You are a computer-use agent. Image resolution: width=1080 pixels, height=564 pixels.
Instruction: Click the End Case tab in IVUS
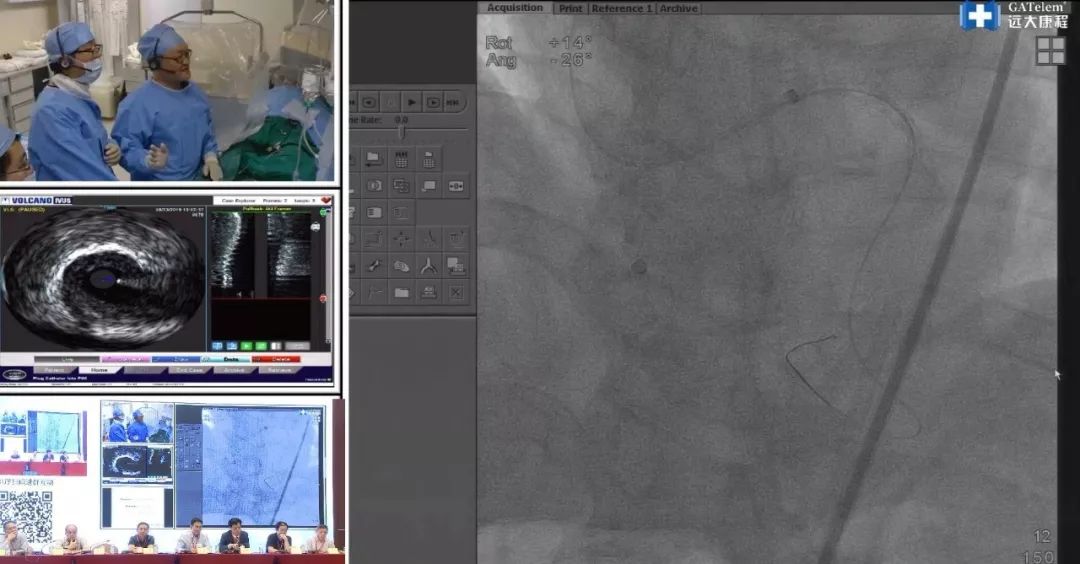click(189, 370)
